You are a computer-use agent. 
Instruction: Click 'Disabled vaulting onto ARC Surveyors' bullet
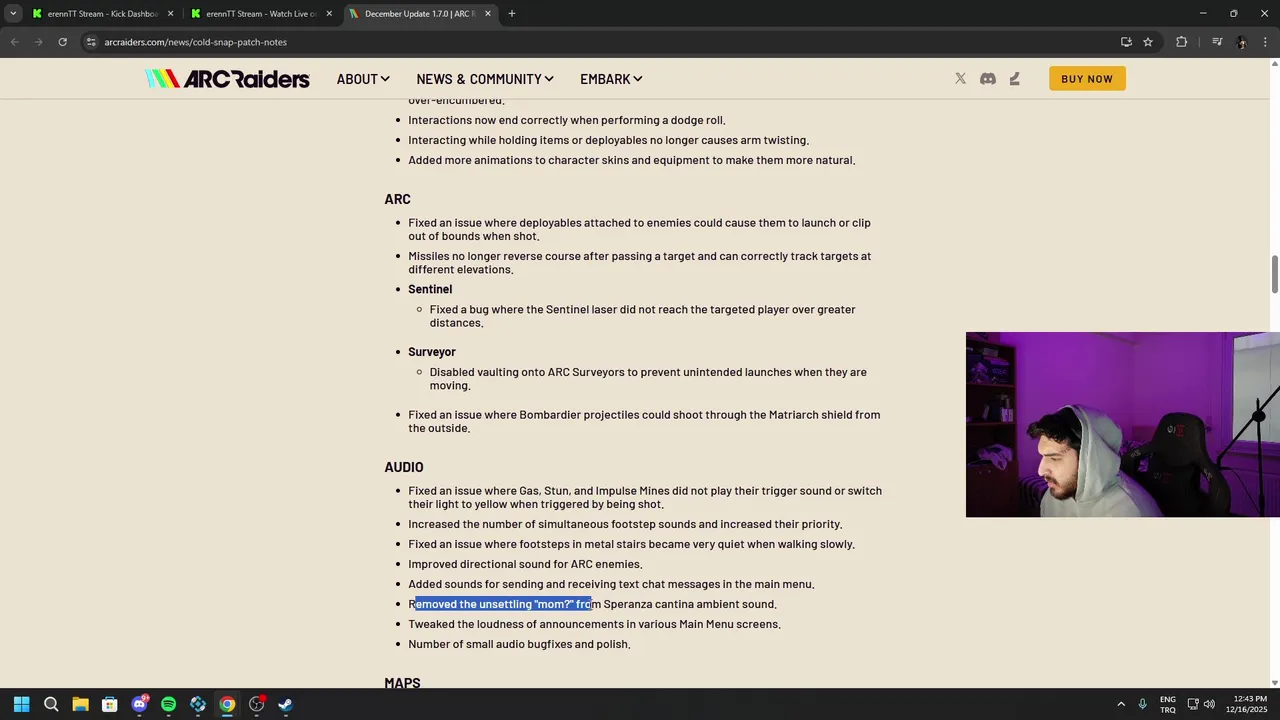point(648,379)
